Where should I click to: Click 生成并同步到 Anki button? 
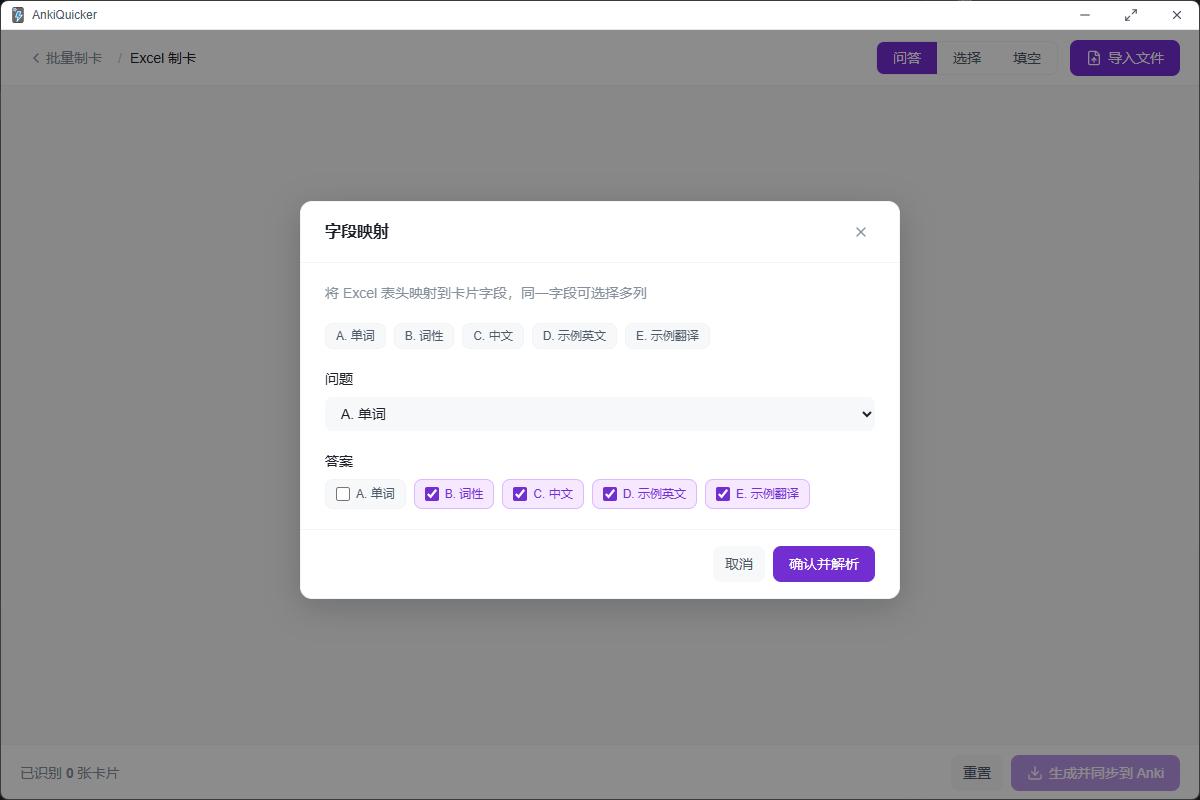(1095, 773)
